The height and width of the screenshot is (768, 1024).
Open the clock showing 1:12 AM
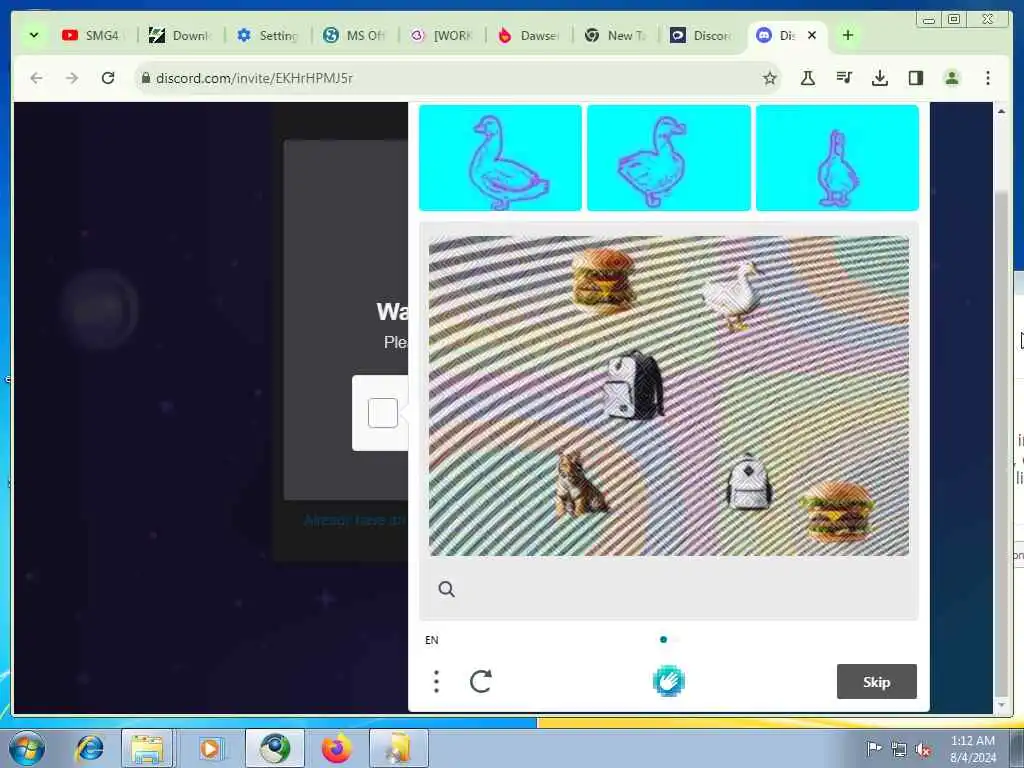point(972,748)
